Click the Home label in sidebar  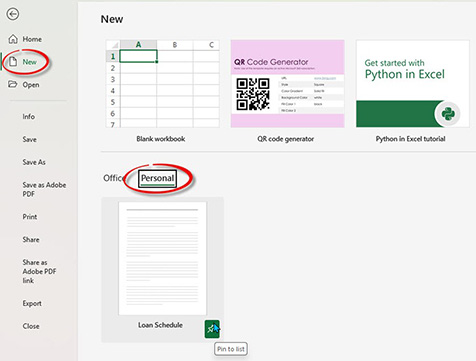point(32,39)
